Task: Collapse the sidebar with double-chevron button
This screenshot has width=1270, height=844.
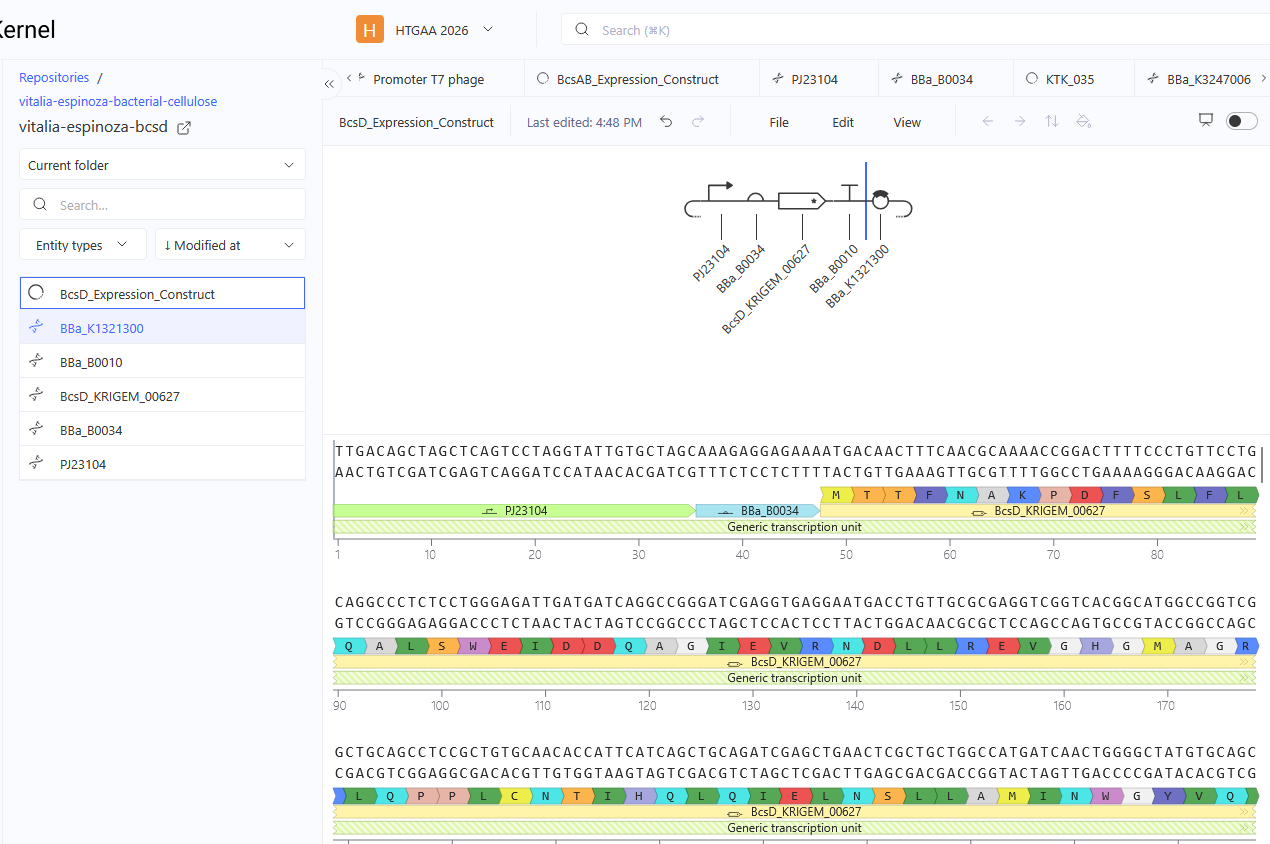Action: click(x=329, y=84)
